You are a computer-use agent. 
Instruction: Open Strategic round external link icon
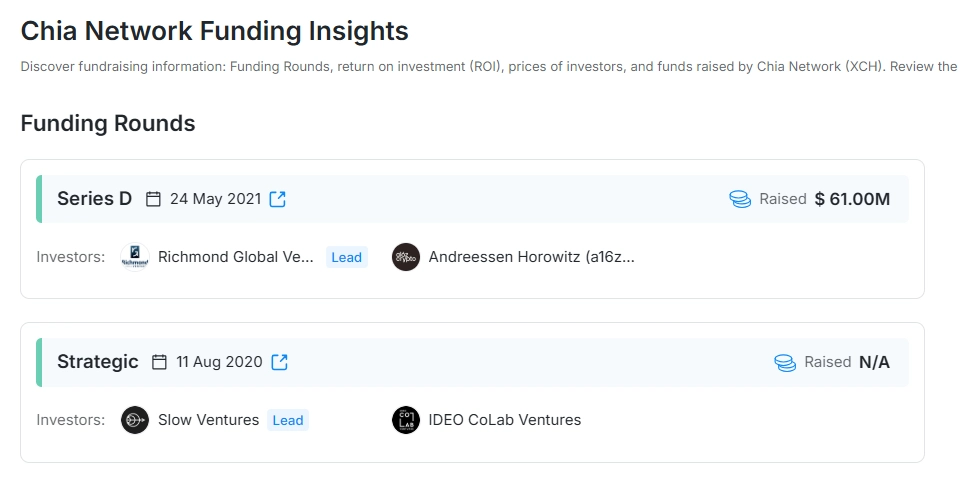[x=280, y=362]
